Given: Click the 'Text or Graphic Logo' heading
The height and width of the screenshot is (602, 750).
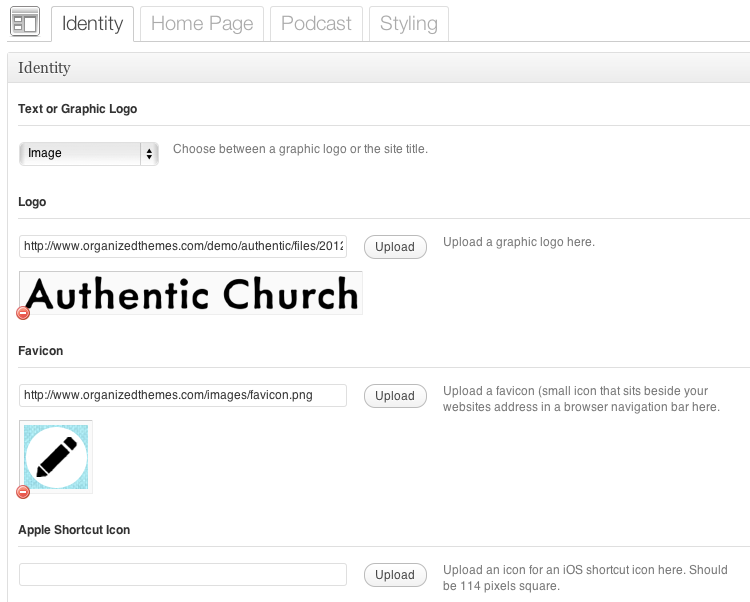Looking at the screenshot, I should [x=78, y=108].
